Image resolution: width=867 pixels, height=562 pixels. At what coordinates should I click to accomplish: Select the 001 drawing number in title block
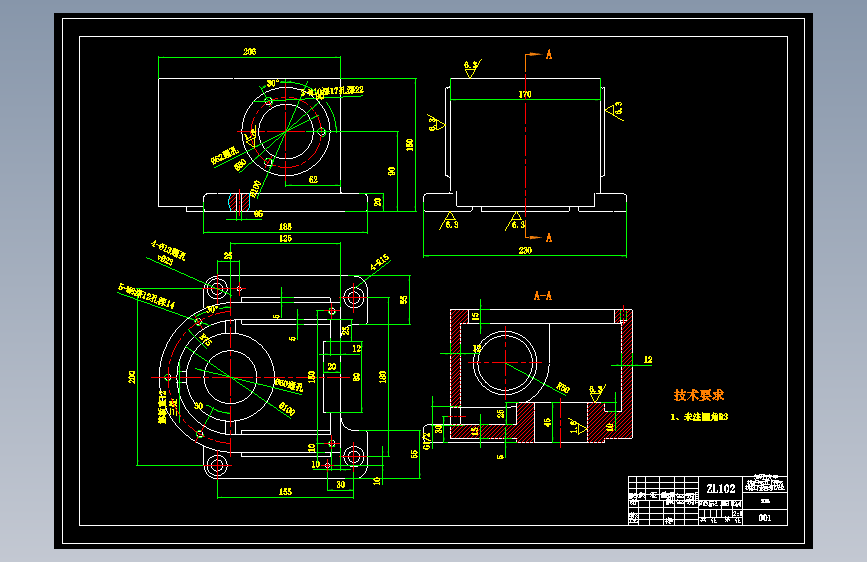(765, 518)
